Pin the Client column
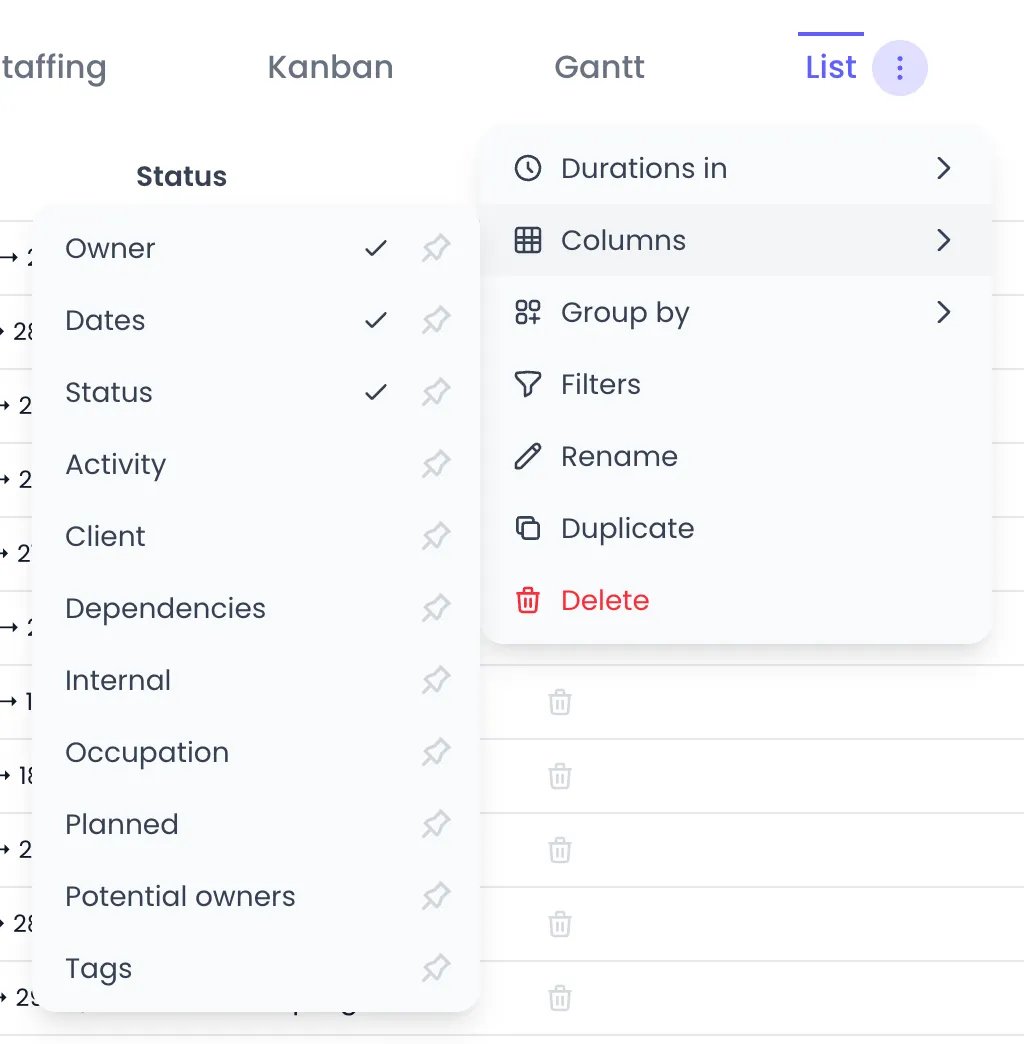The height and width of the screenshot is (1044, 1024). 436,536
